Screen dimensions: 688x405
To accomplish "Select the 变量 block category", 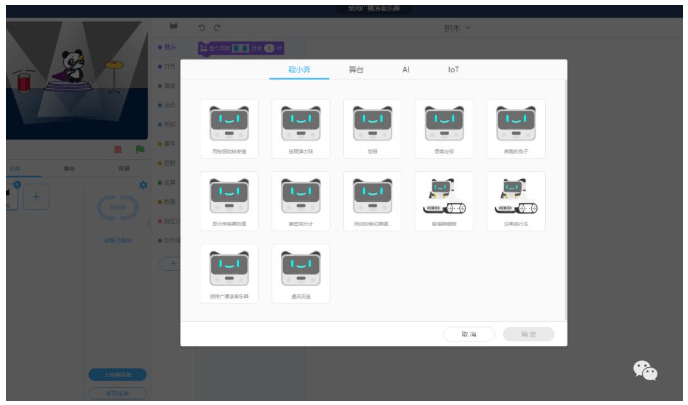I will (x=167, y=201).
